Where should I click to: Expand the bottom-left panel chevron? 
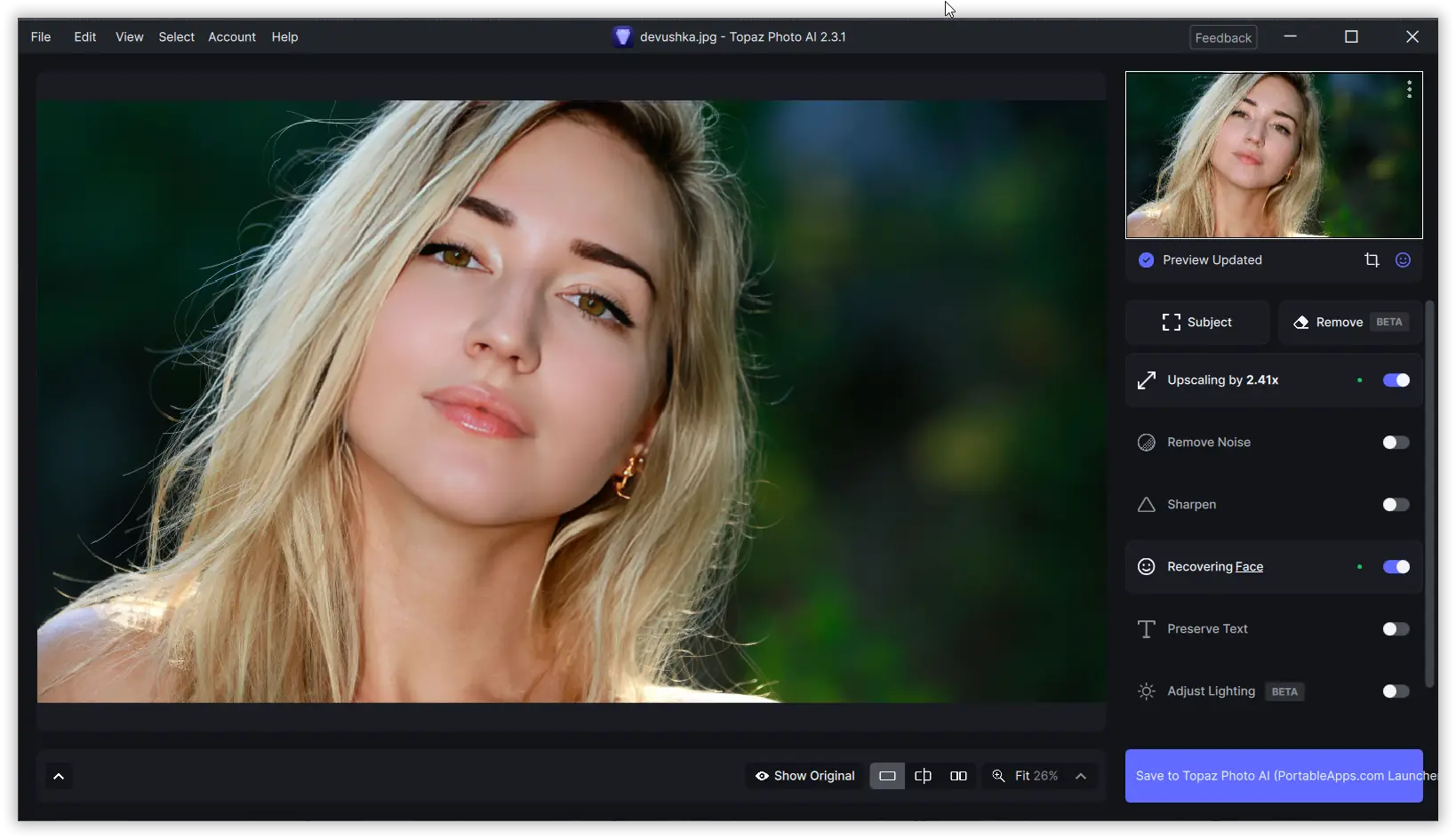pos(58,775)
